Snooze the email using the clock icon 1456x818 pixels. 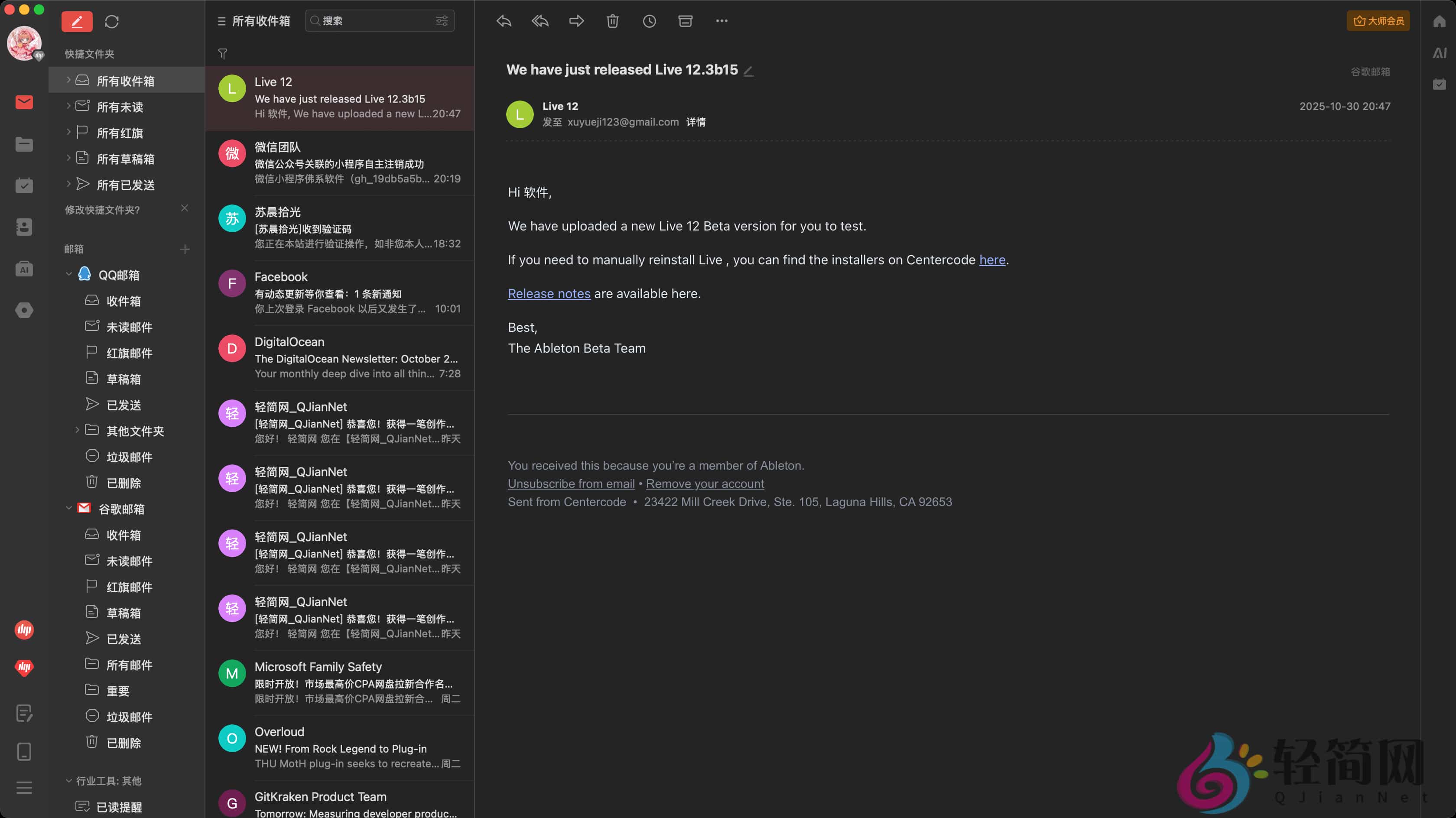(649, 20)
